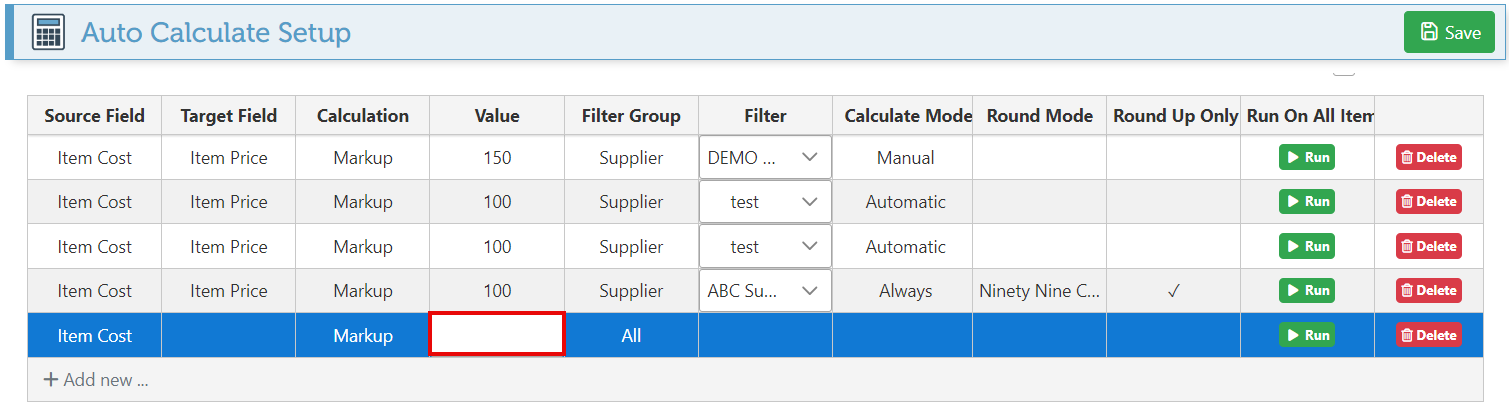Run the Ninety Nine Cents rounding row
Viewport: 1509px width, 413px height.
tap(1306, 291)
